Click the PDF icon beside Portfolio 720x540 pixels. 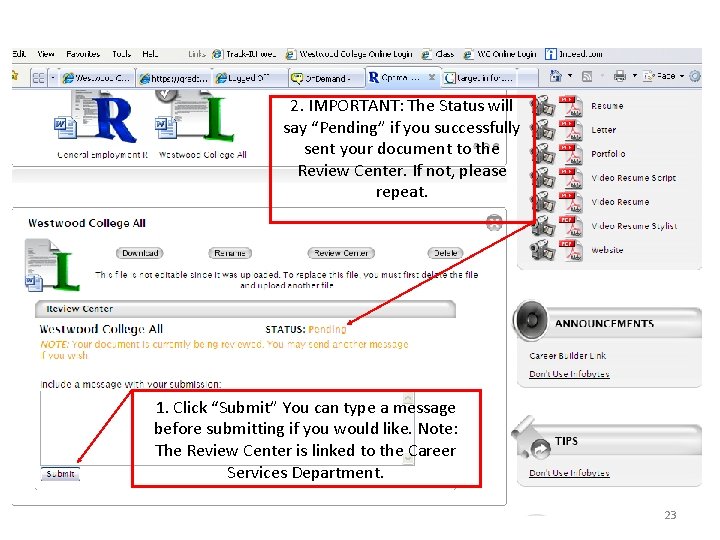(x=570, y=154)
